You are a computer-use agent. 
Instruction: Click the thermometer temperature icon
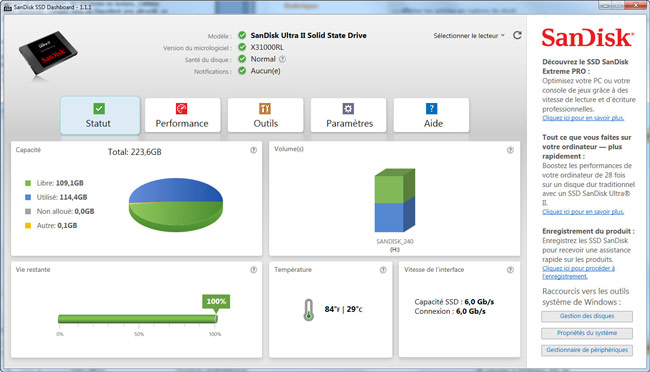308,310
